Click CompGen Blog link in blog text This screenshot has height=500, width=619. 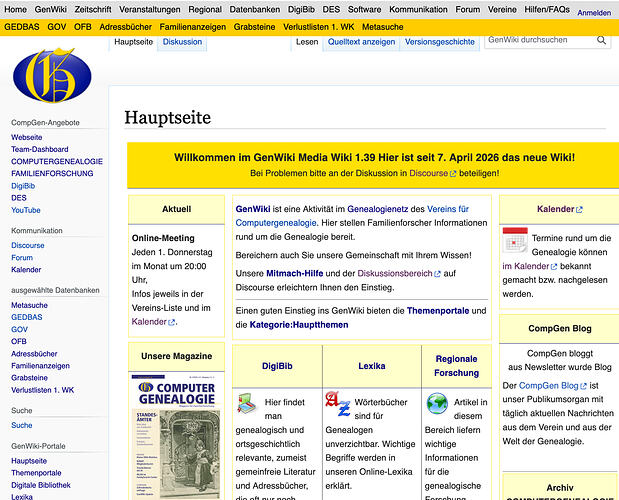553,386
